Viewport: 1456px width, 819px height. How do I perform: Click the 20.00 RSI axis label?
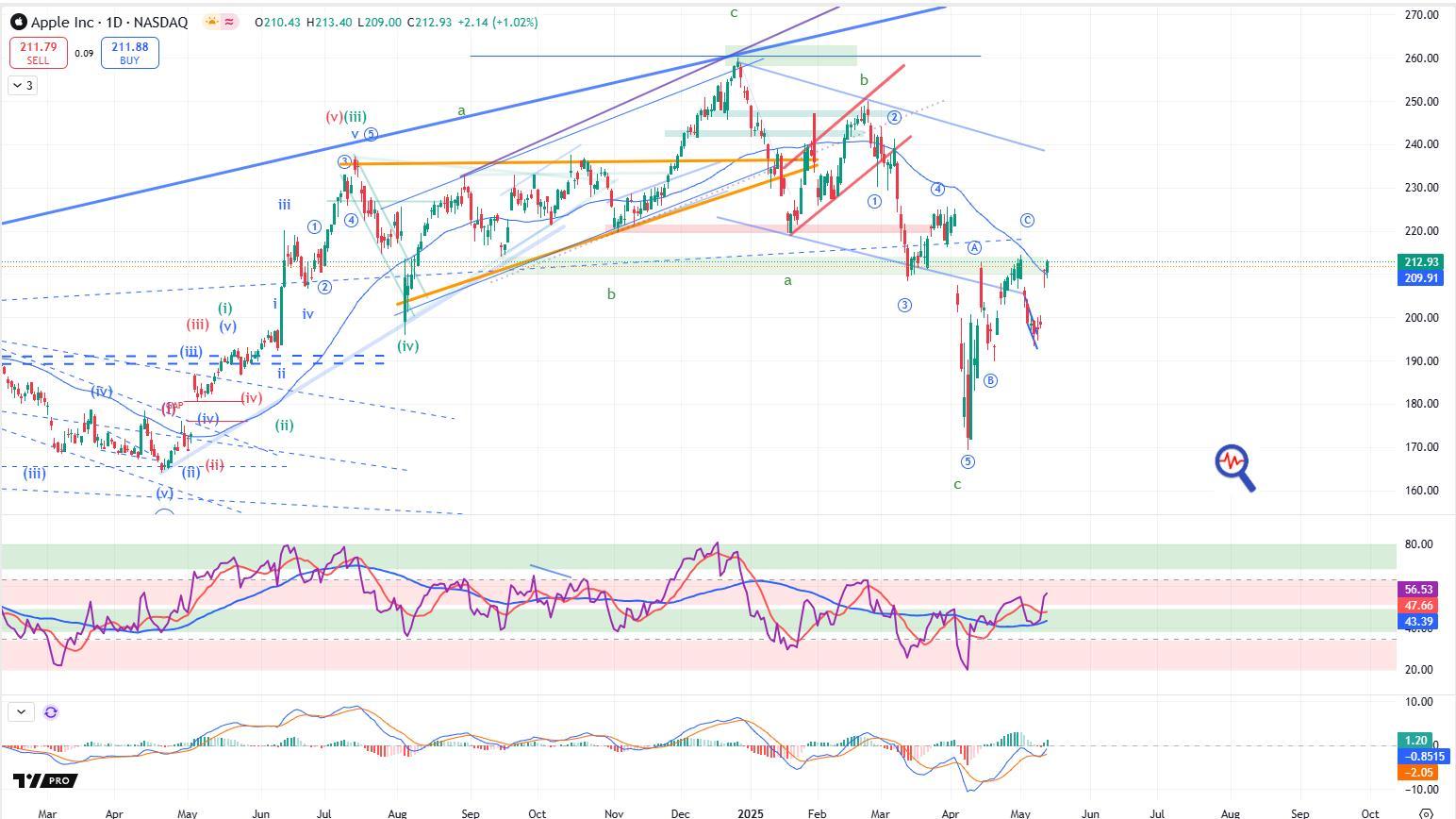(1418, 670)
